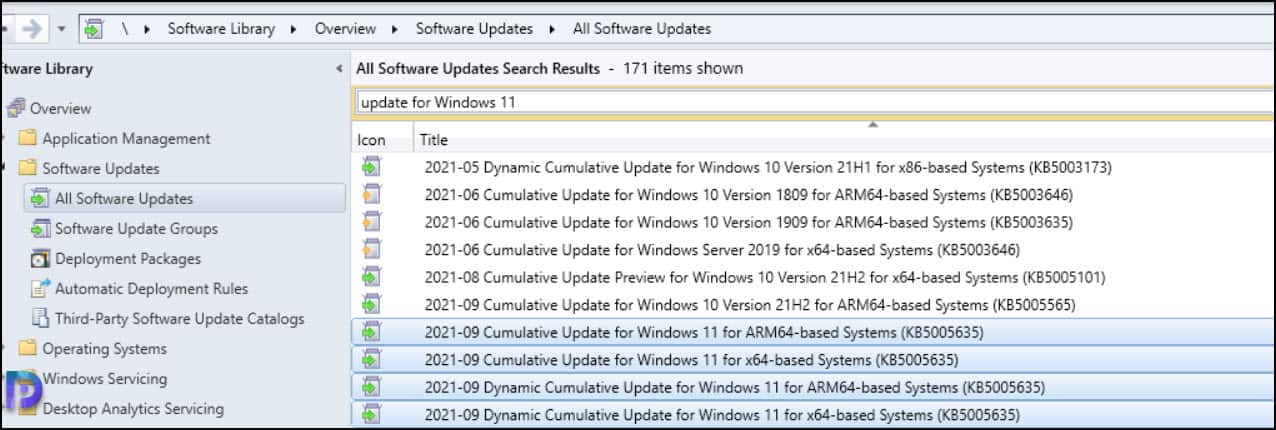Expand the arrow after Software Updates breadcrumb
Screen dimensions: 1276x430
click(553, 29)
